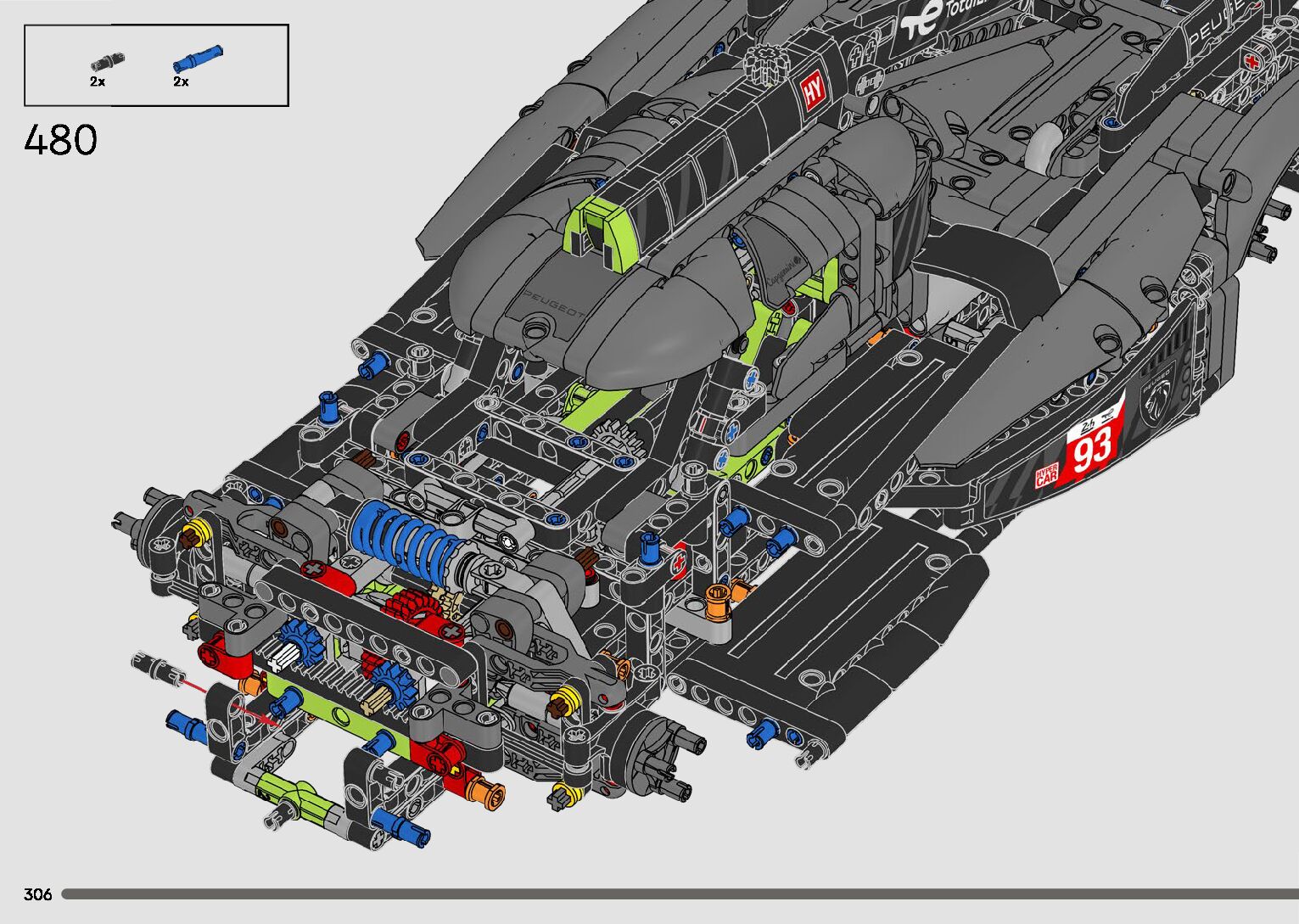Select the lime green canopy piece

tap(601, 223)
